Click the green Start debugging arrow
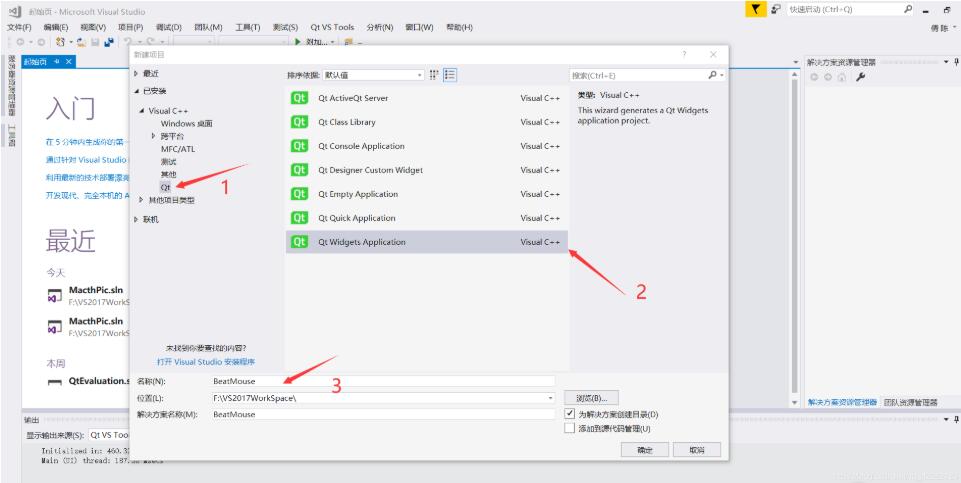The width and height of the screenshot is (961, 483). tap(297, 42)
